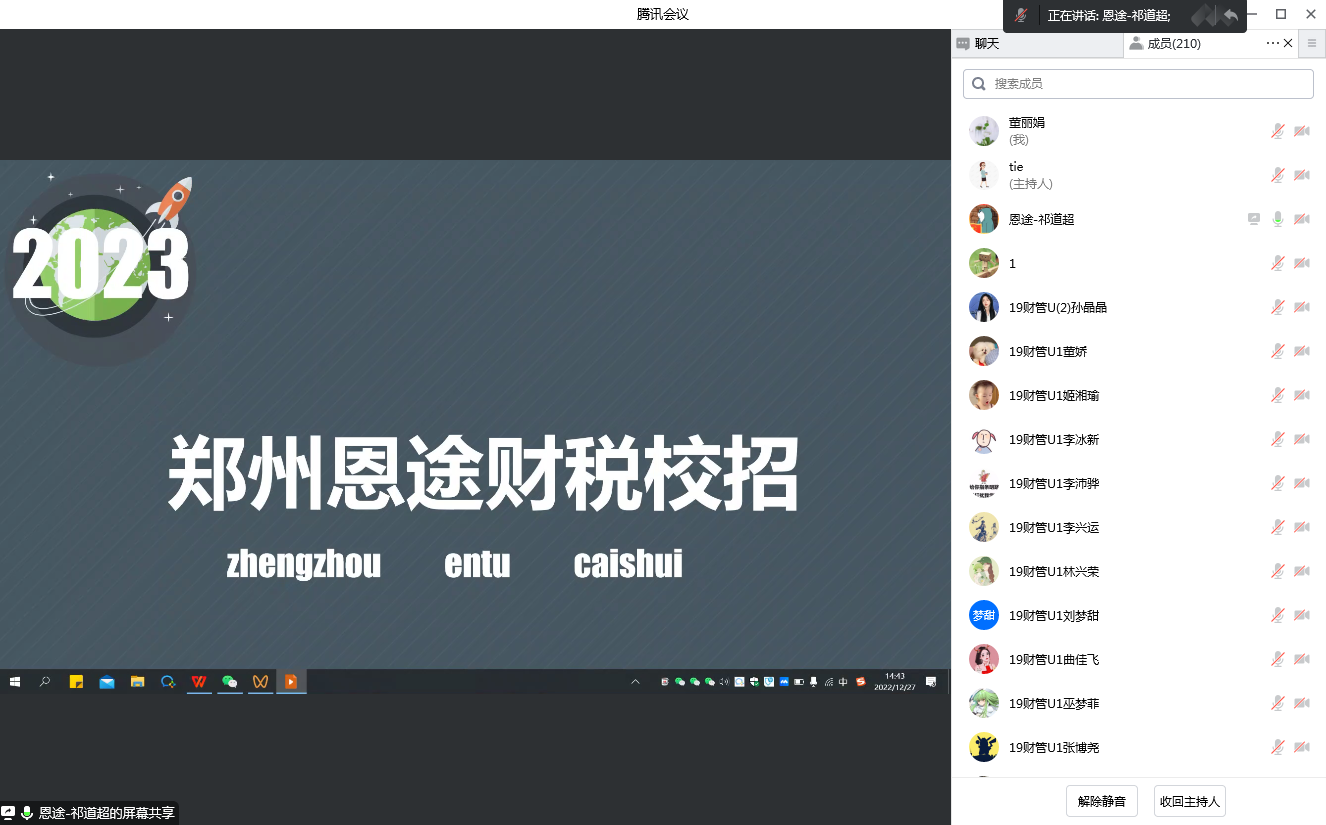Click muted mic for 19财管U1姬湘瑜
Viewport: 1326px width, 825px height.
point(1277,395)
